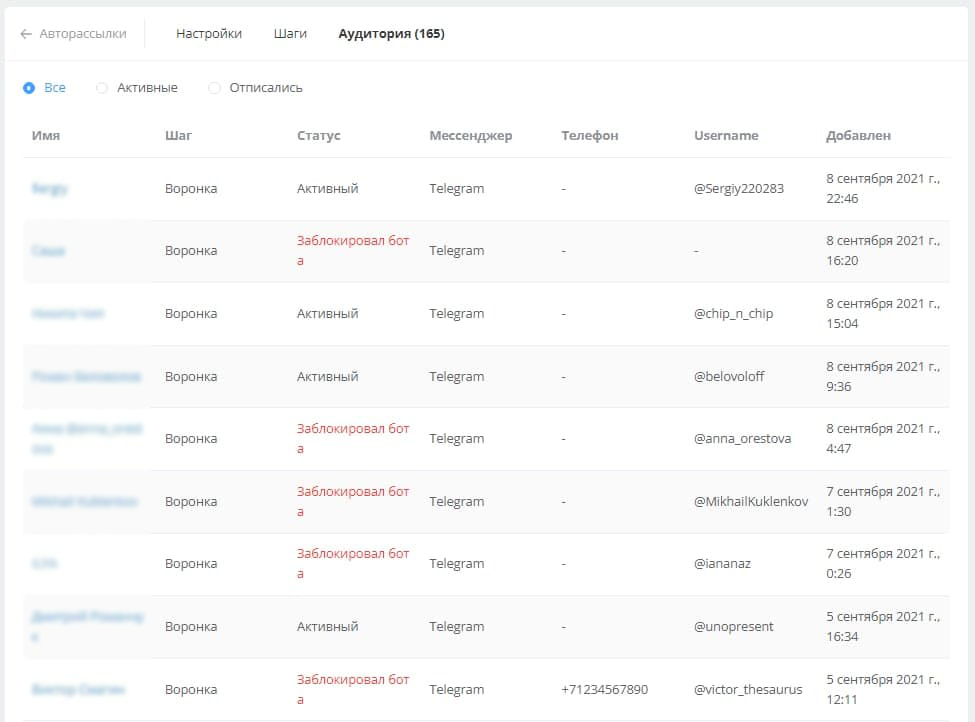Viewport: 975px width, 722px height.
Task: Open the blurred name link in the @MikhailKuklenkov row
Action: (x=85, y=502)
